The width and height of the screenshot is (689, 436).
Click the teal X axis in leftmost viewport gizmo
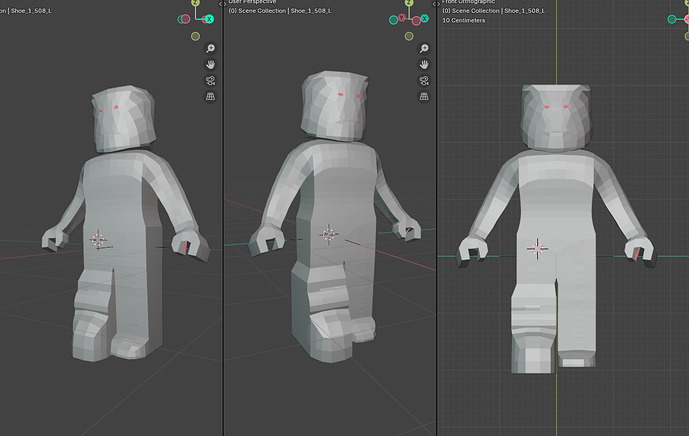click(209, 19)
